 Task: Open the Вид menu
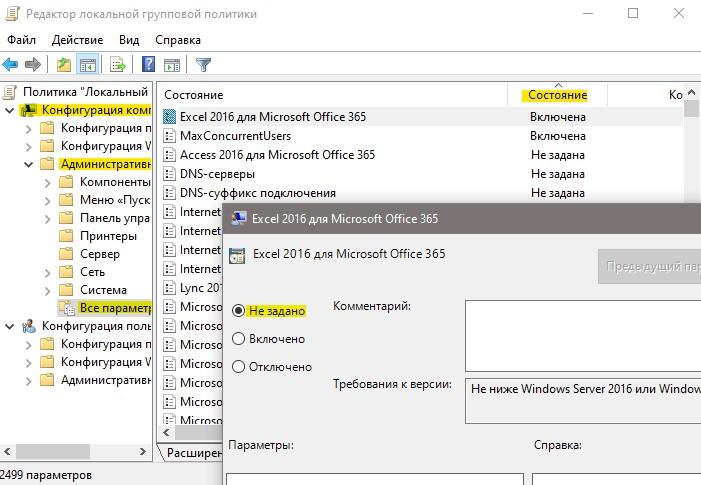[x=129, y=40]
